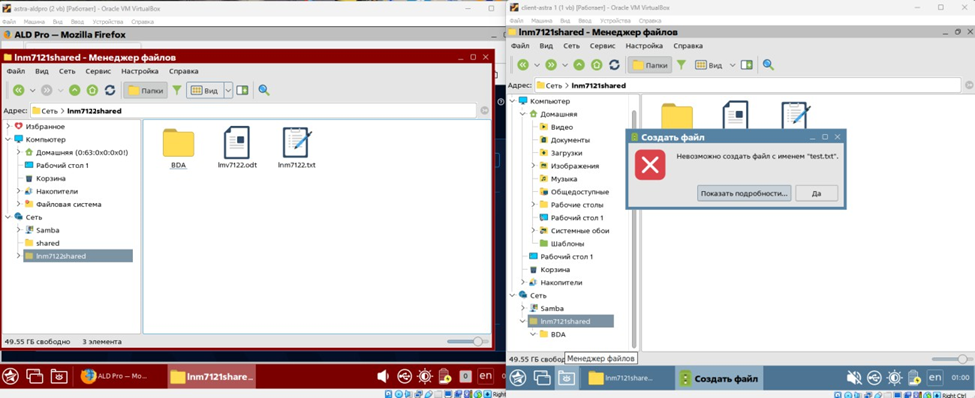Open the filter in right file manager toolbar
Screen dimensions: 975x398
pyautogui.click(x=682, y=65)
